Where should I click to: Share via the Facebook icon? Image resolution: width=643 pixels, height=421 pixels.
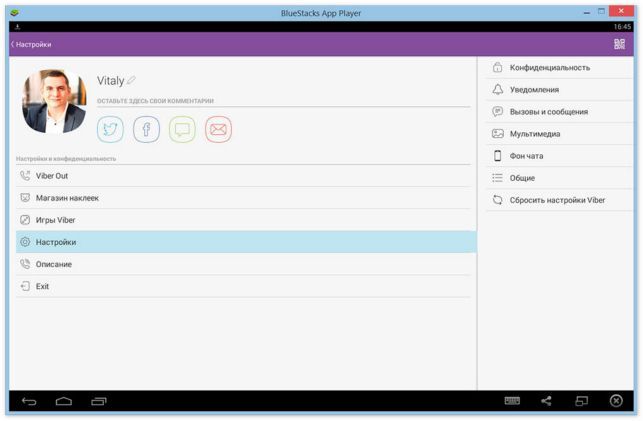pos(146,130)
